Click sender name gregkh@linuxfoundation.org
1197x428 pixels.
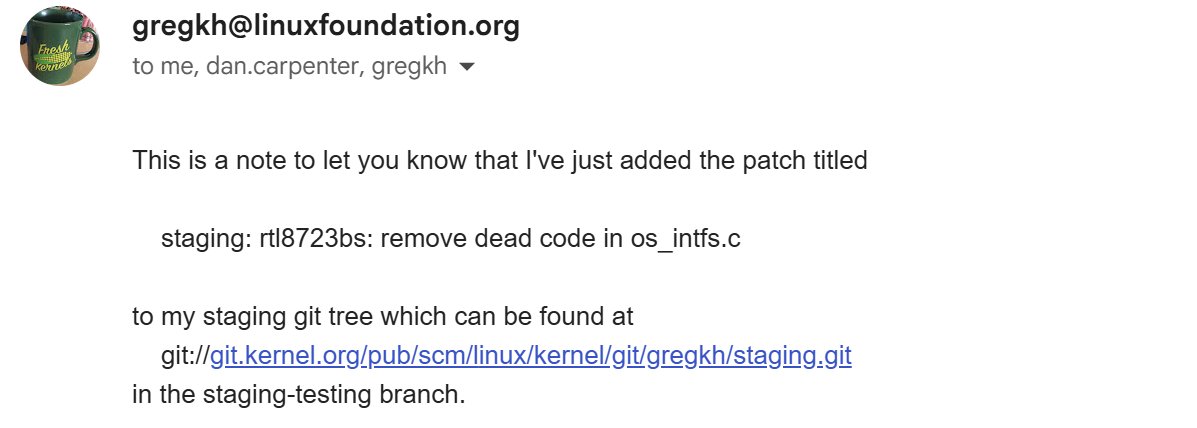(326, 27)
